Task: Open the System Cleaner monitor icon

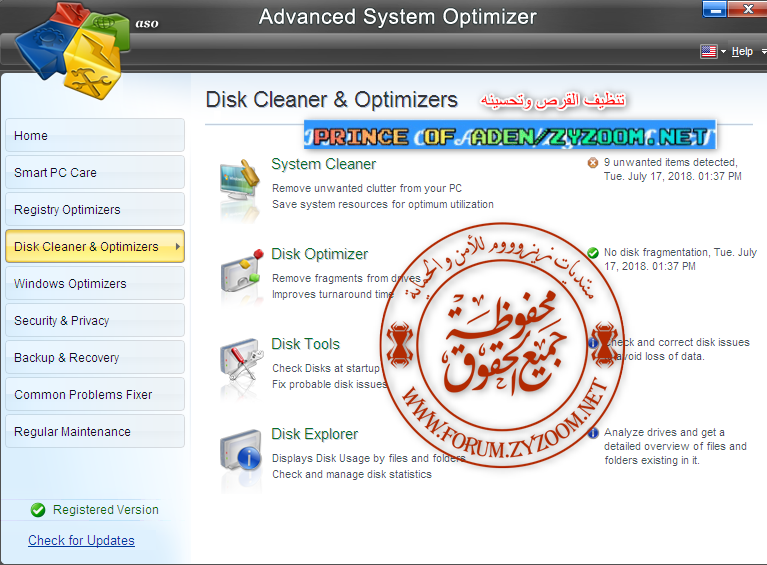Action: (x=240, y=180)
